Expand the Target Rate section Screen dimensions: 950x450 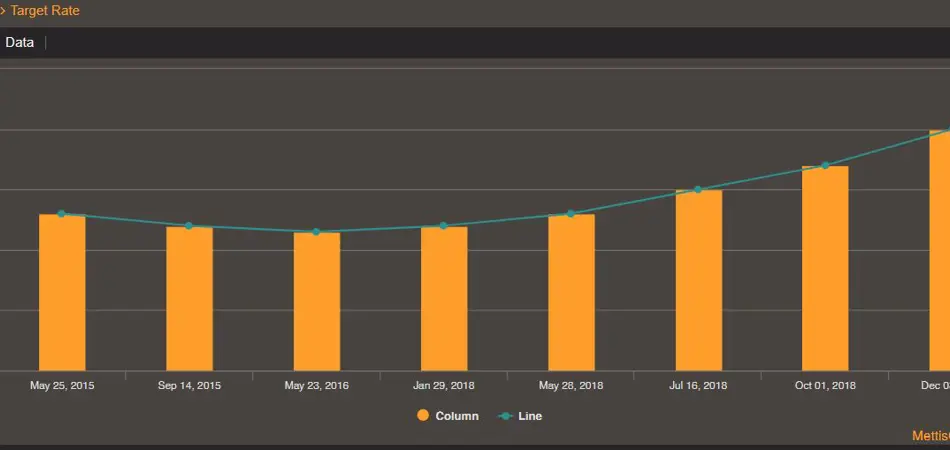pos(40,11)
